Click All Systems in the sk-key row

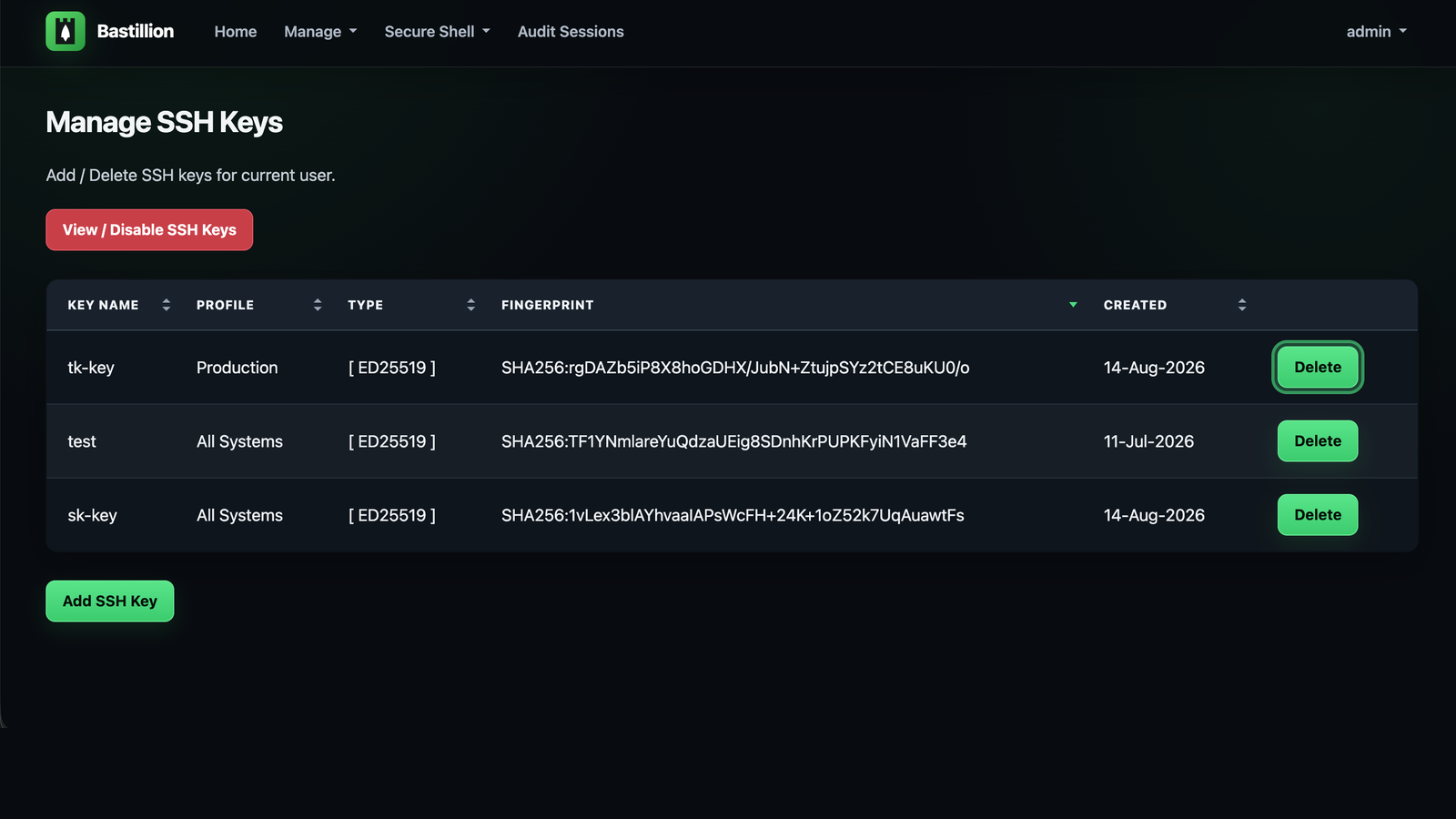pos(239,515)
